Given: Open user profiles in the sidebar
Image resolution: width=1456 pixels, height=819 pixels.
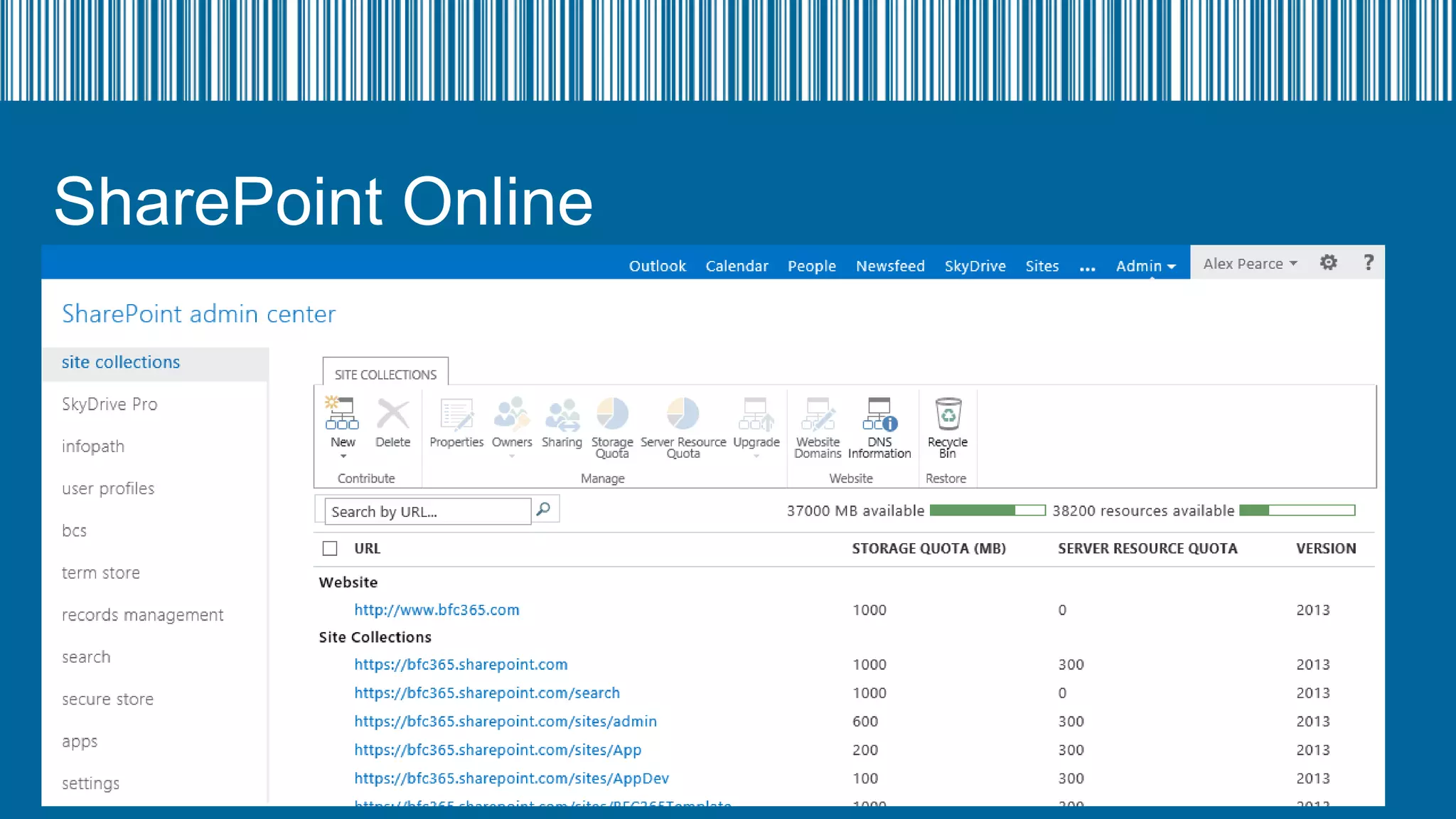Looking at the screenshot, I should click(108, 488).
